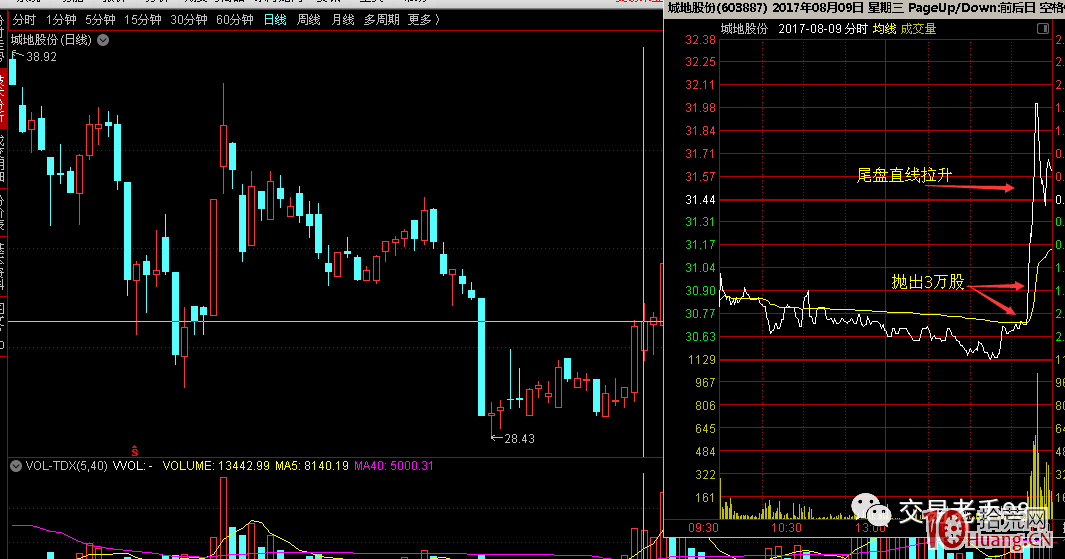Click the MA40: 5000.31 value
Viewport: 1065px width, 559px height.
[x=394, y=466]
